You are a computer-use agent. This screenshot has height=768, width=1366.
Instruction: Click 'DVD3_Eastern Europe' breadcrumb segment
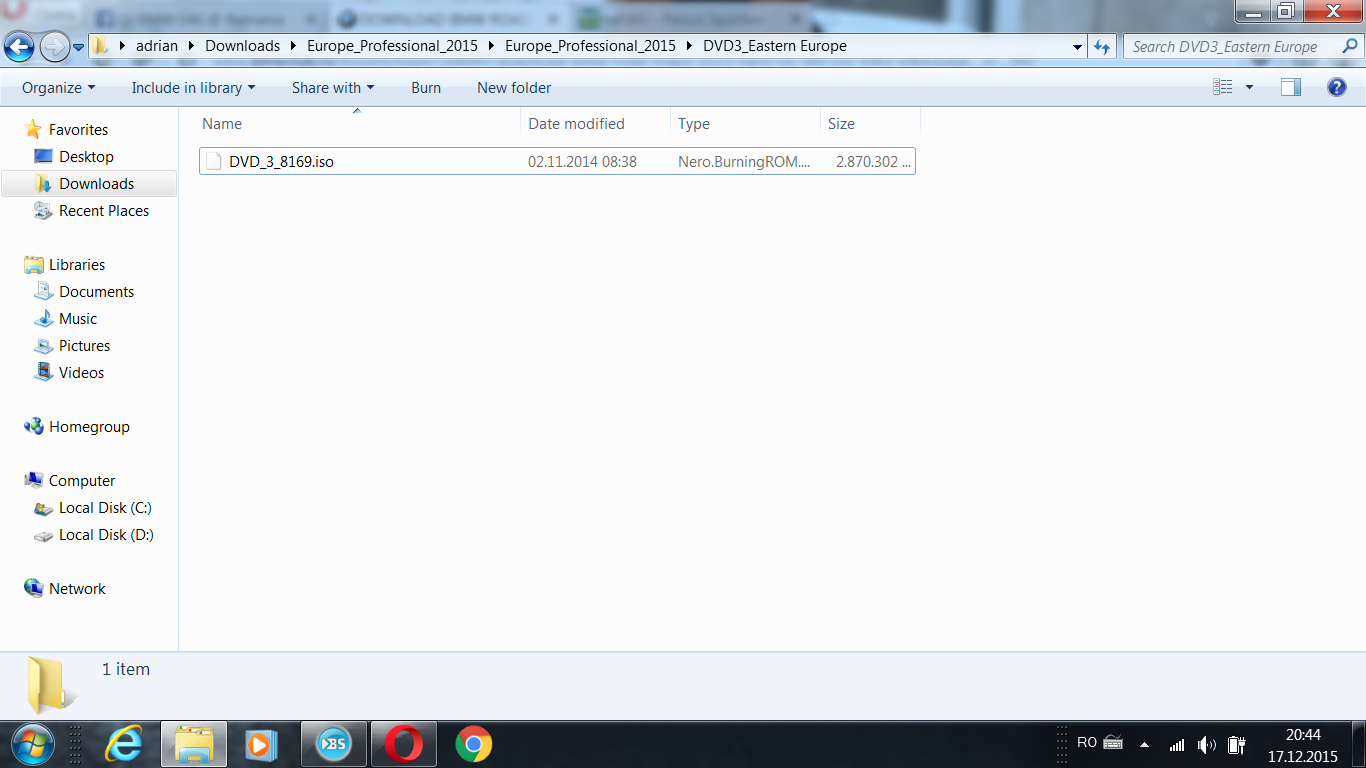(775, 46)
